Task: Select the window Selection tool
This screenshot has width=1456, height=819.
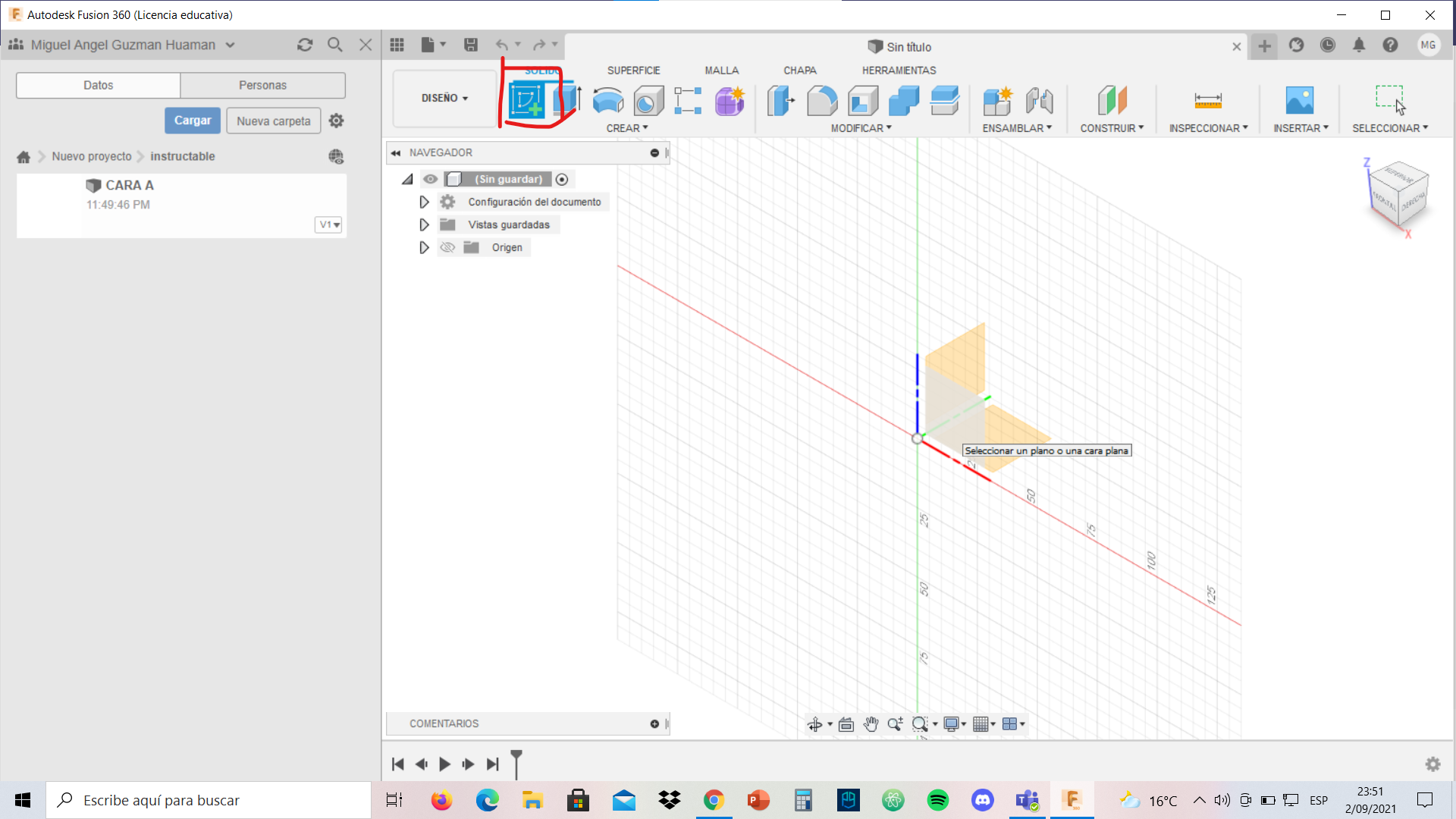Action: (x=1391, y=100)
